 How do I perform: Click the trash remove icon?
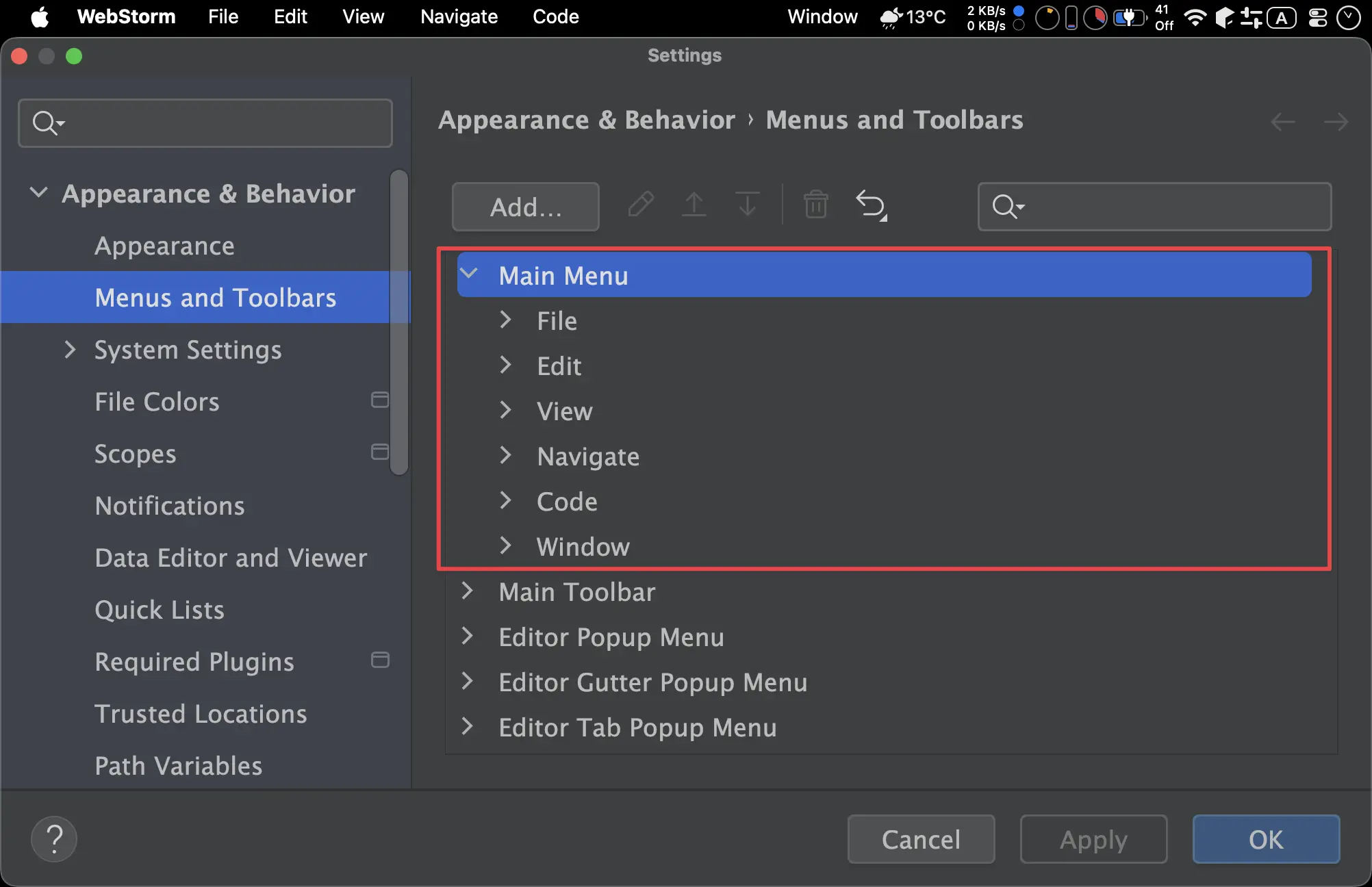815,205
